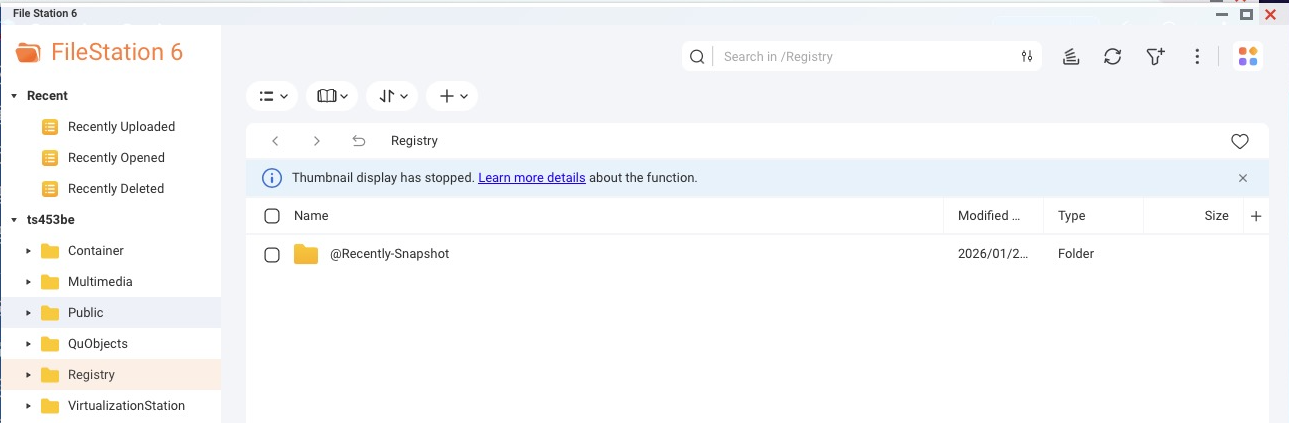Image resolution: width=1289 pixels, height=423 pixels.
Task: Select the Multimedia folder in sidebar
Action: click(100, 282)
